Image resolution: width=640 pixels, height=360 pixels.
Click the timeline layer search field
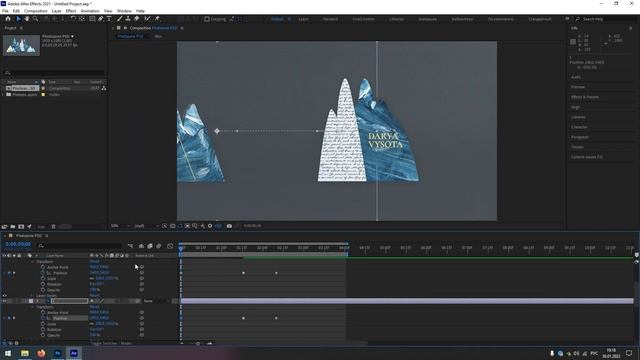pos(80,246)
